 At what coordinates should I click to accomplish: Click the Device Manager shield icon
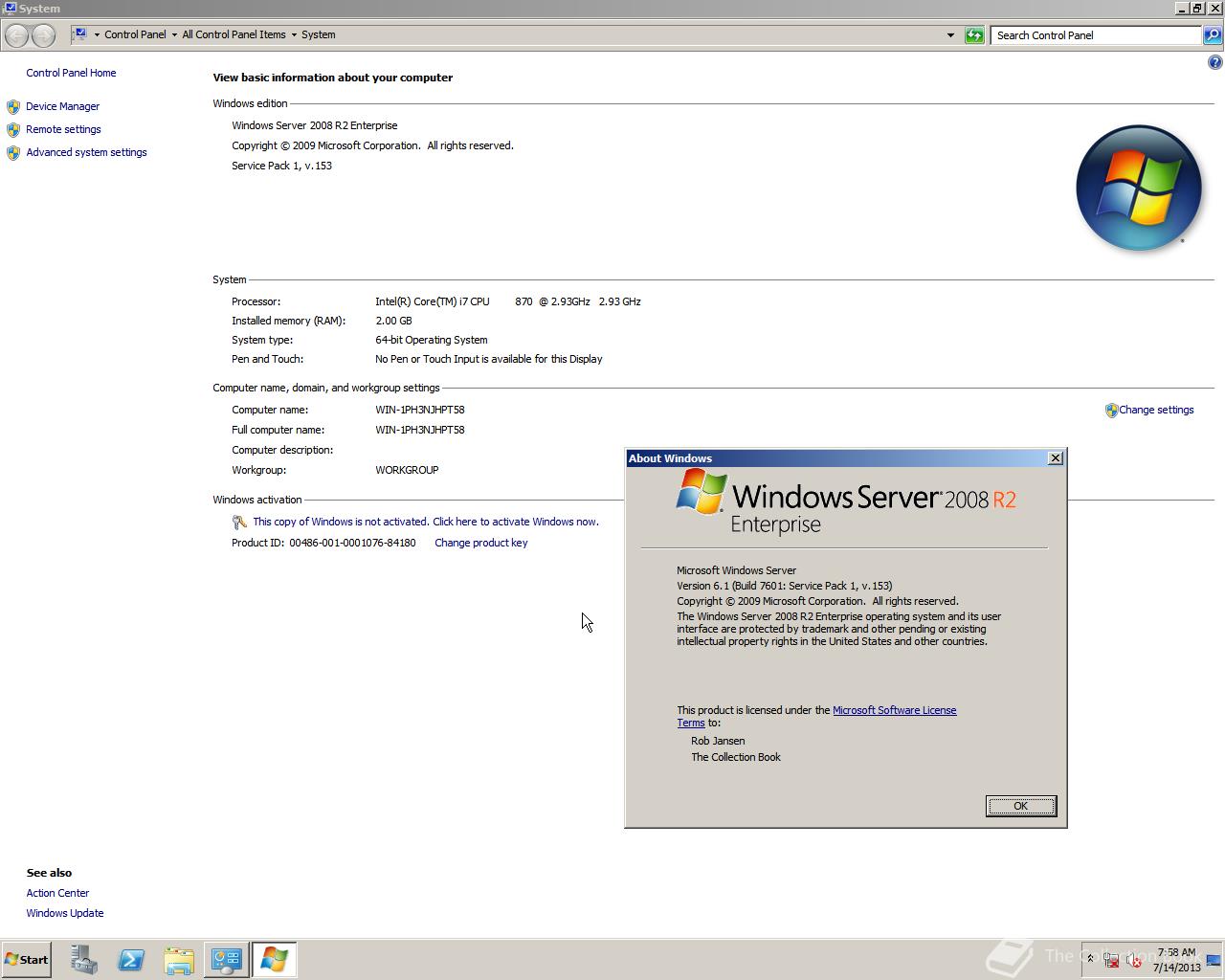(x=13, y=107)
